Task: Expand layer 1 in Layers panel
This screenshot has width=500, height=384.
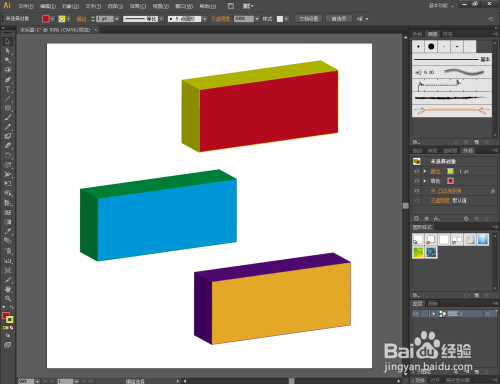Action: click(434, 314)
